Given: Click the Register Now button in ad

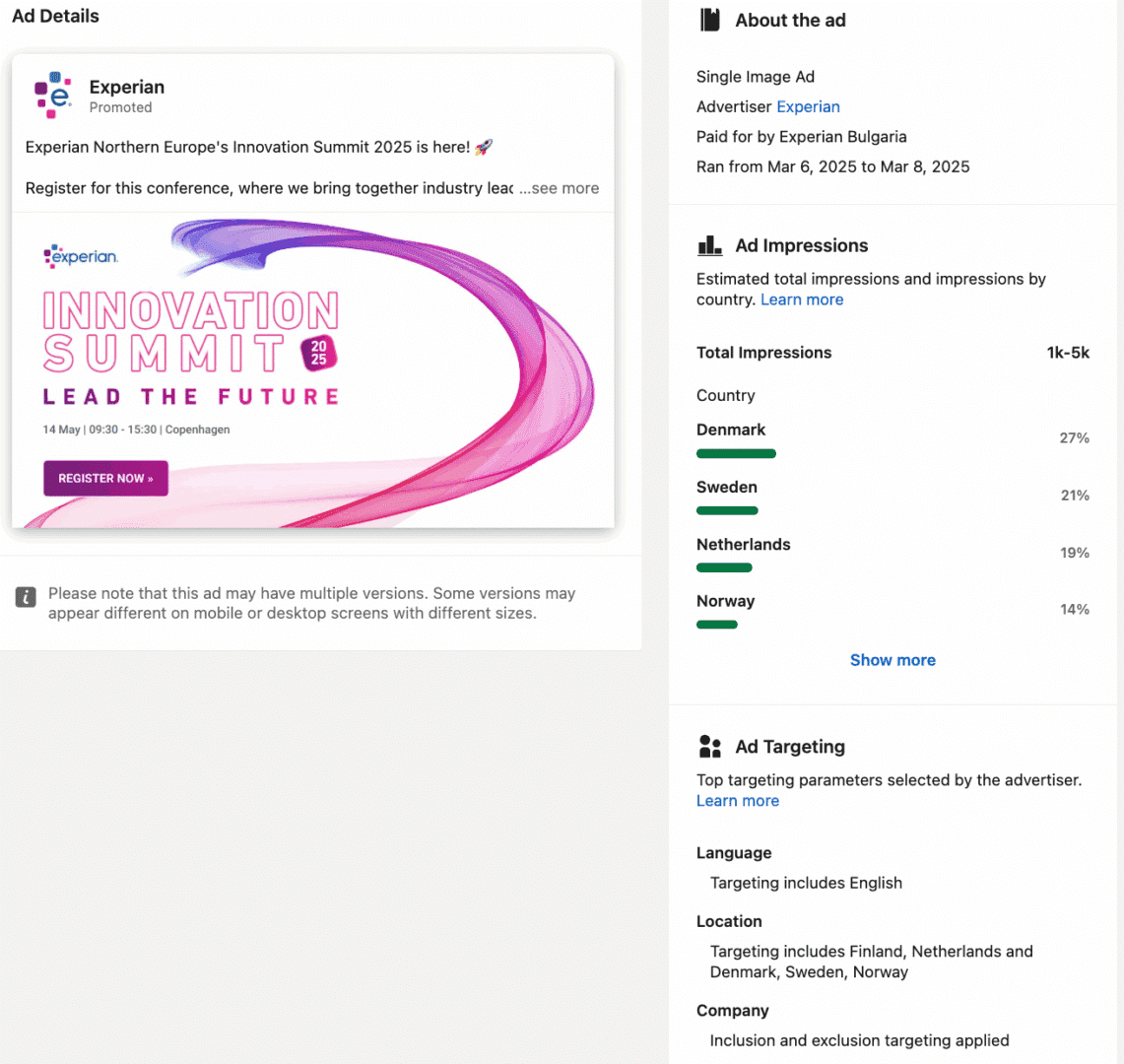Looking at the screenshot, I should pyautogui.click(x=106, y=478).
